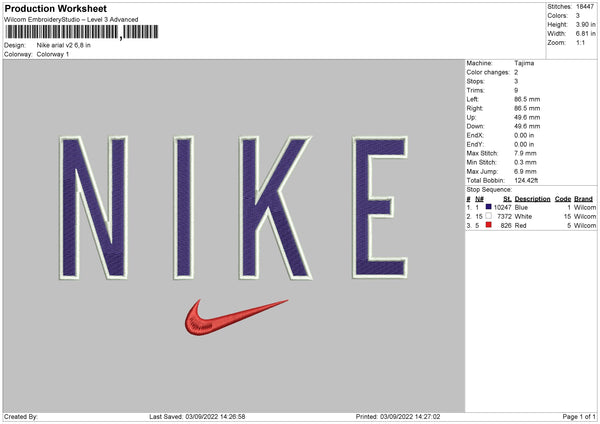The width and height of the screenshot is (600, 424).
Task: Click the height value '3.90 in'
Action: tap(585, 24)
